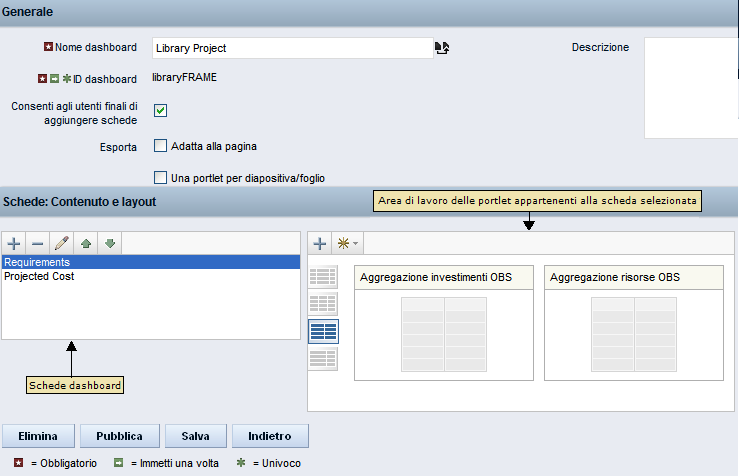Image resolution: width=739 pixels, height=476 pixels.
Task: Select the Requirements tab in list
Action: tap(151, 262)
